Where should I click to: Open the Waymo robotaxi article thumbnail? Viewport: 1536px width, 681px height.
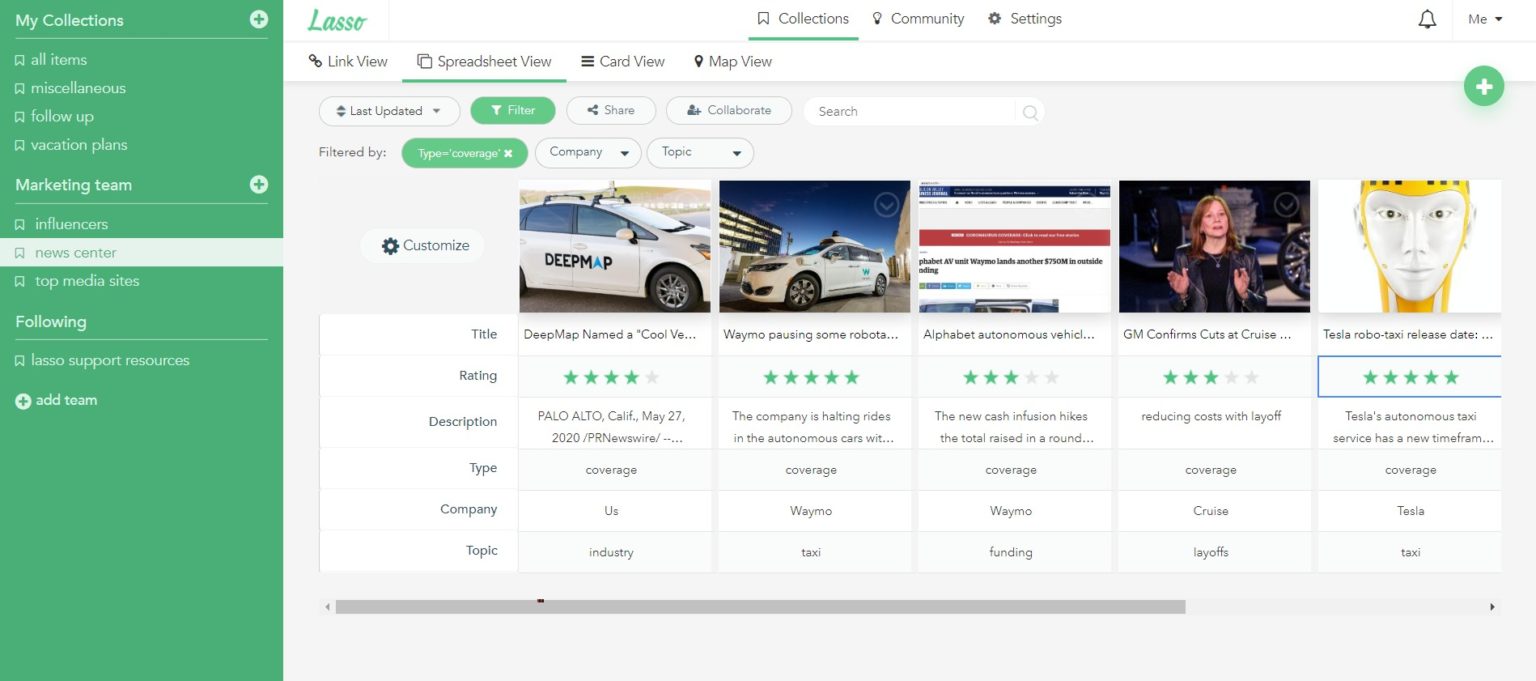pyautogui.click(x=813, y=245)
